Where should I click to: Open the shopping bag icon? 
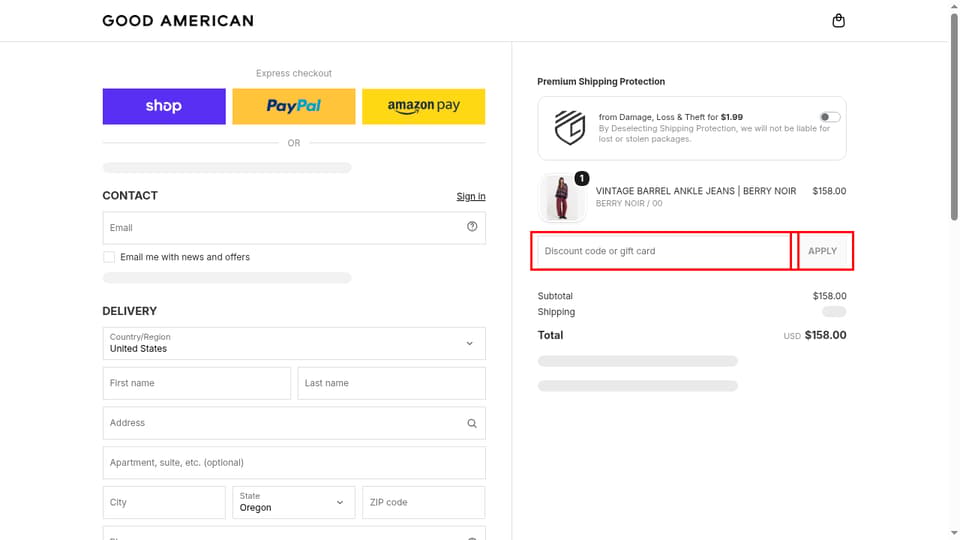(838, 21)
